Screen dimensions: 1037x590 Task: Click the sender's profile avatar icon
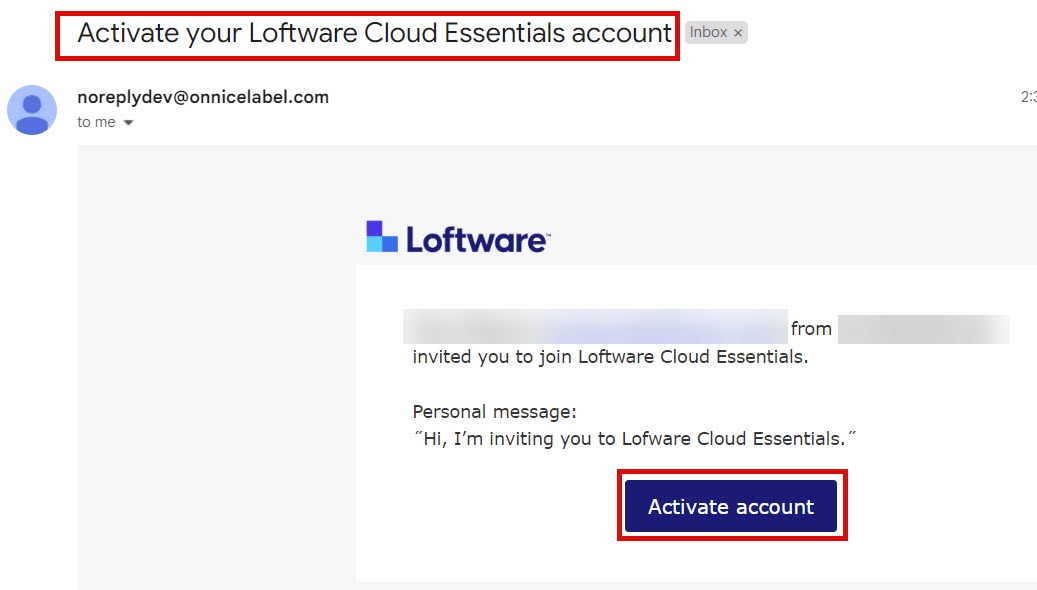pos(32,110)
